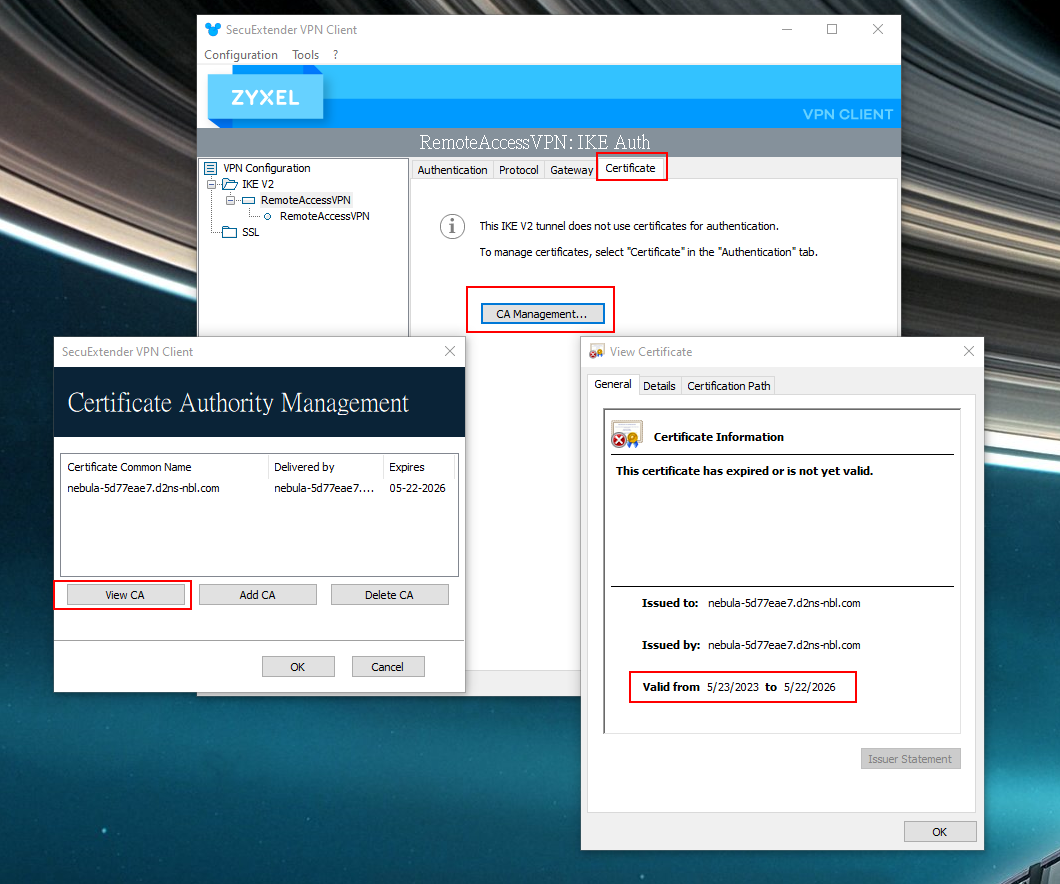This screenshot has height=884, width=1060.
Task: Click the View CA button
Action: (125, 595)
